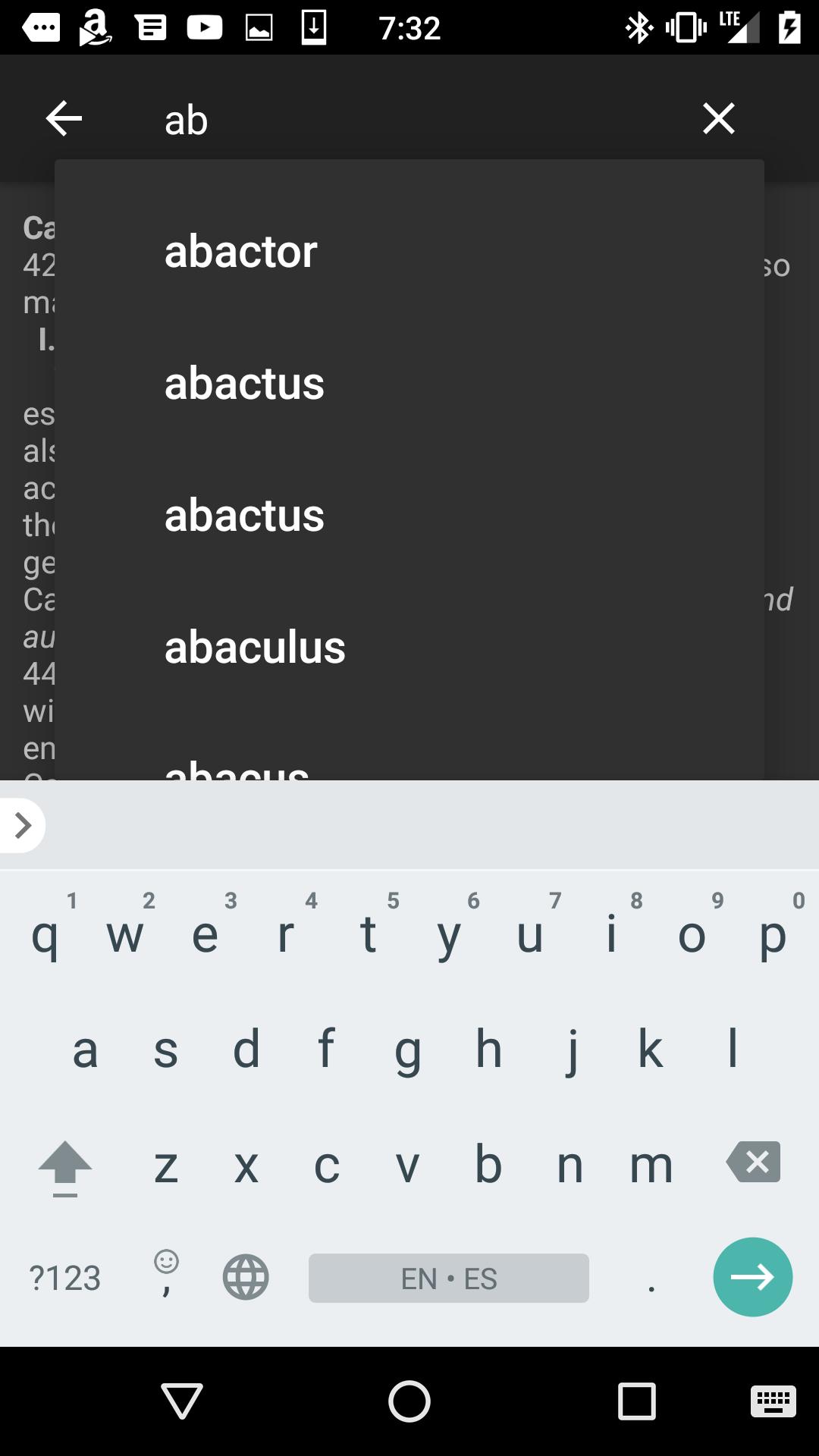Tap the Android home circle button
Viewport: 819px width, 1456px height.
(x=409, y=1401)
